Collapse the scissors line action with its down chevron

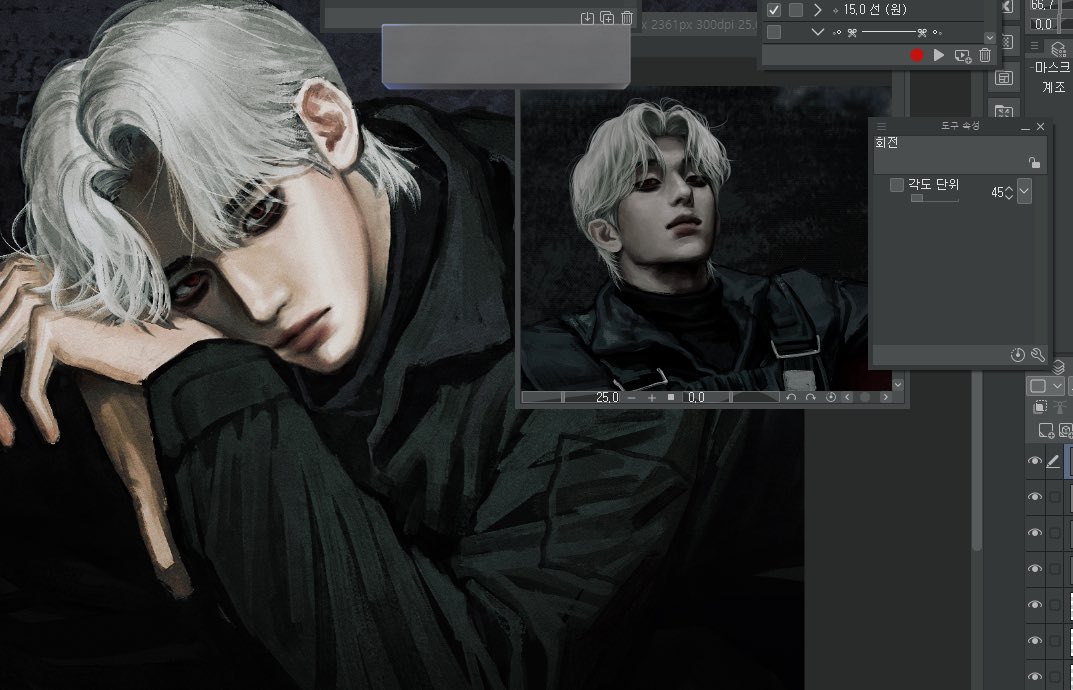(817, 32)
